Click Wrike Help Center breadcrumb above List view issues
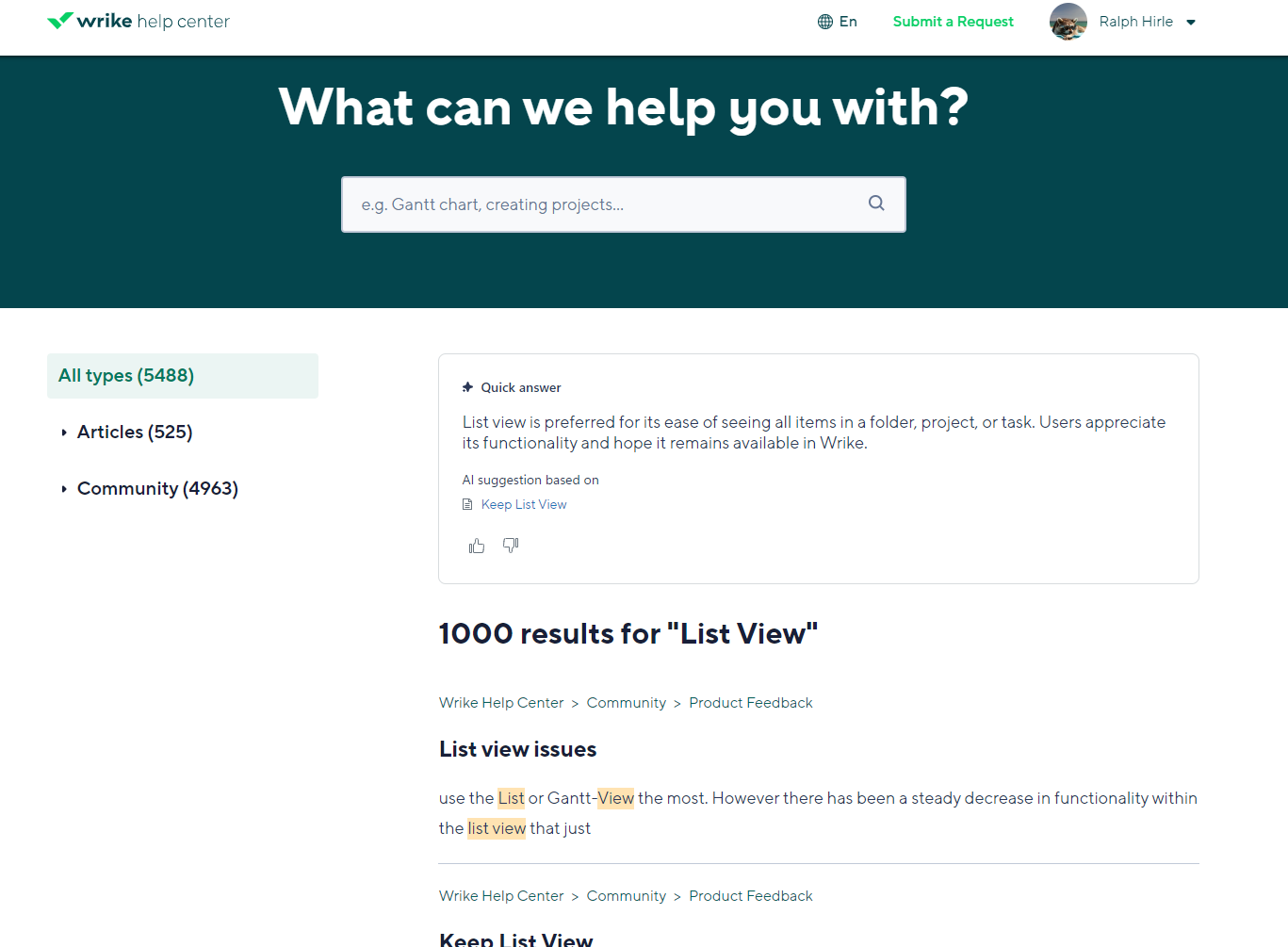Image resolution: width=1288 pixels, height=947 pixels. 501,703
